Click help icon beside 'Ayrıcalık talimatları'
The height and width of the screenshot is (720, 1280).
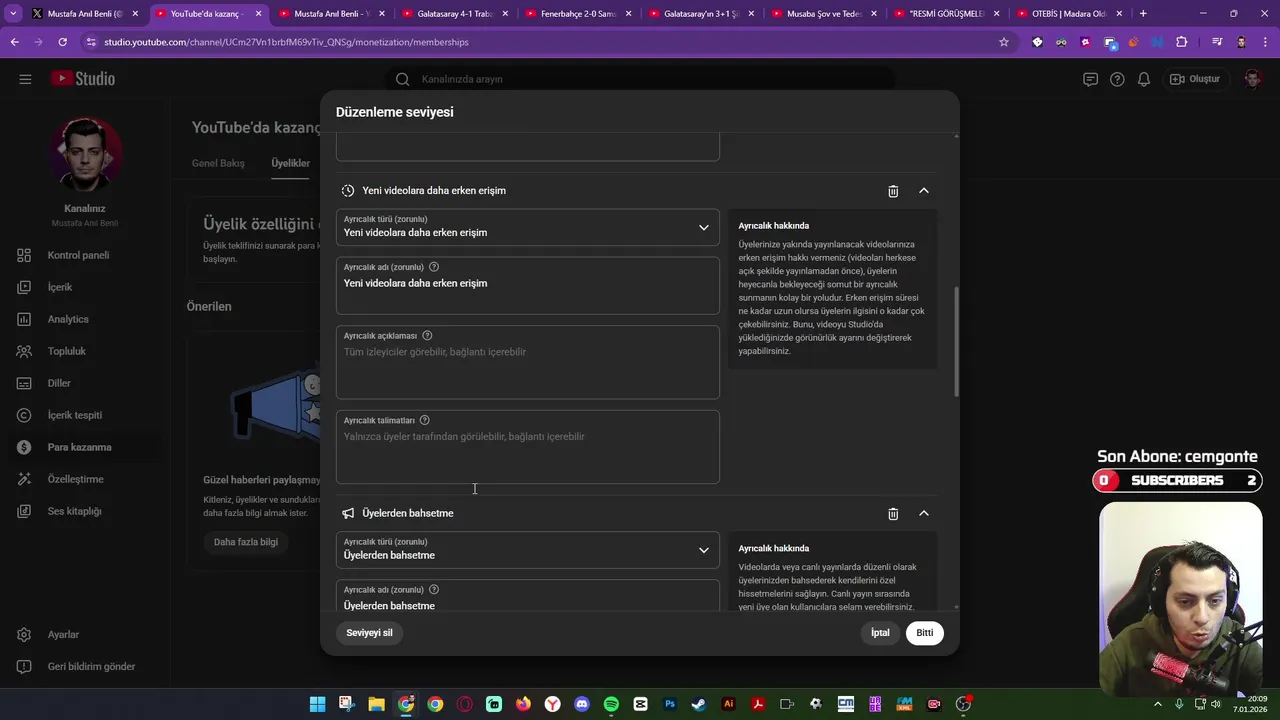tap(425, 421)
